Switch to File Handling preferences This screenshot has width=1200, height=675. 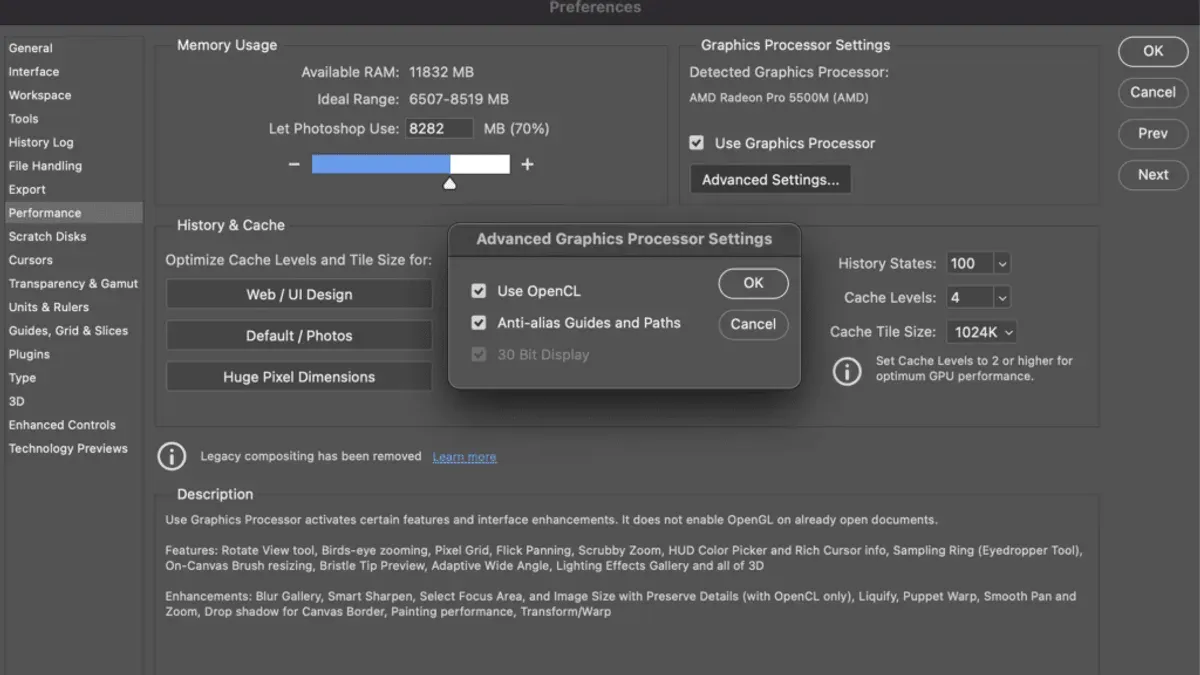pos(45,166)
